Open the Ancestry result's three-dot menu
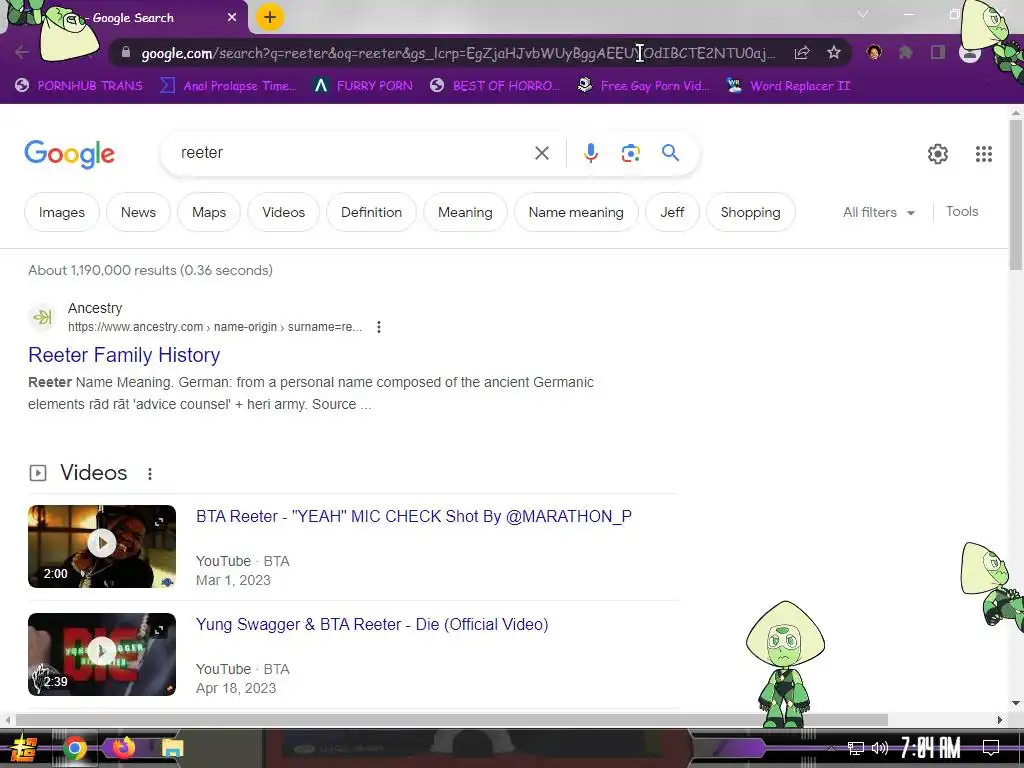Viewport: 1024px width, 768px height. (x=379, y=327)
